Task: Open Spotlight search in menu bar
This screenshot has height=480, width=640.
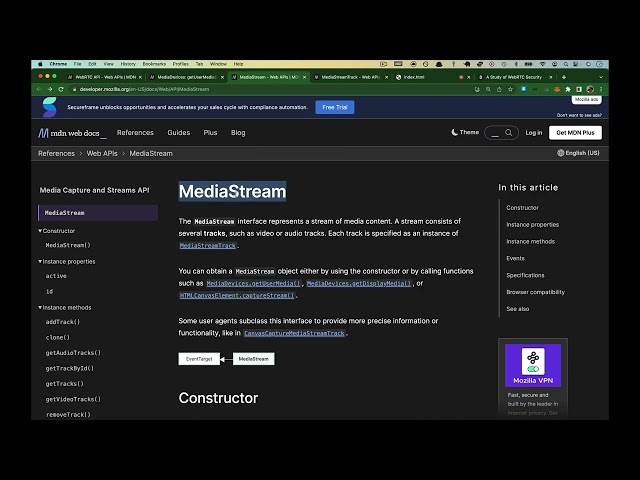Action: coord(566,64)
